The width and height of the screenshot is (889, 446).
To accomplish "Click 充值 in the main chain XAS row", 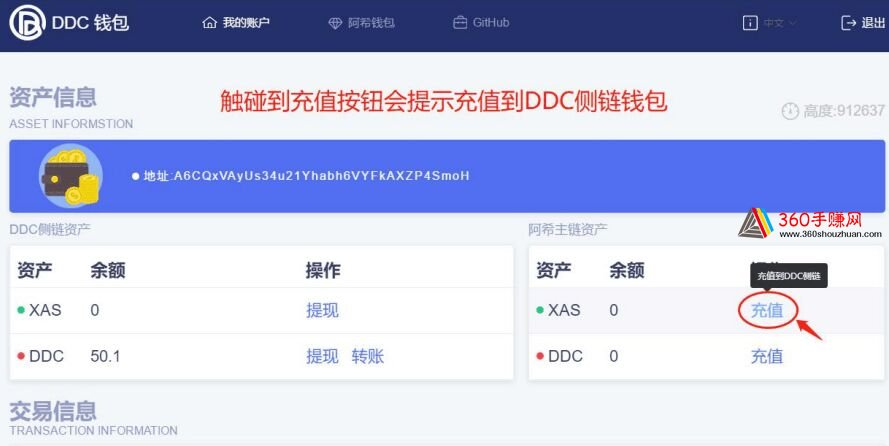I will (767, 310).
